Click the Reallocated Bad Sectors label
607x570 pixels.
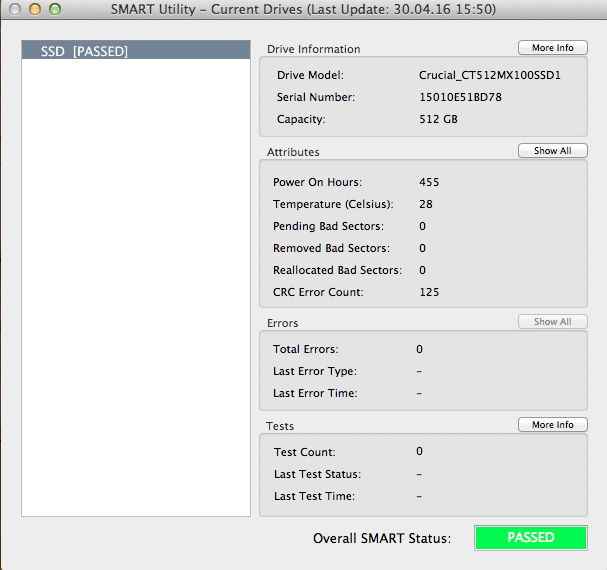point(337,270)
